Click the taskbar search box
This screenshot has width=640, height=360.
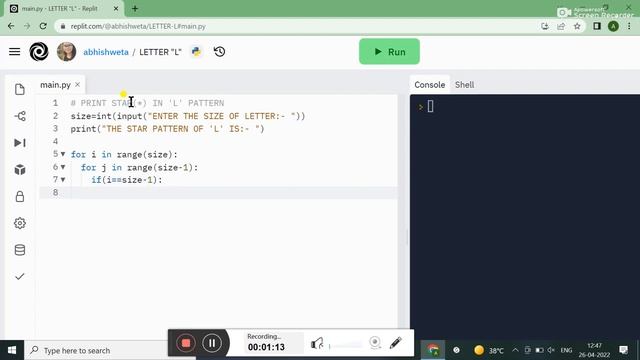tap(96, 350)
